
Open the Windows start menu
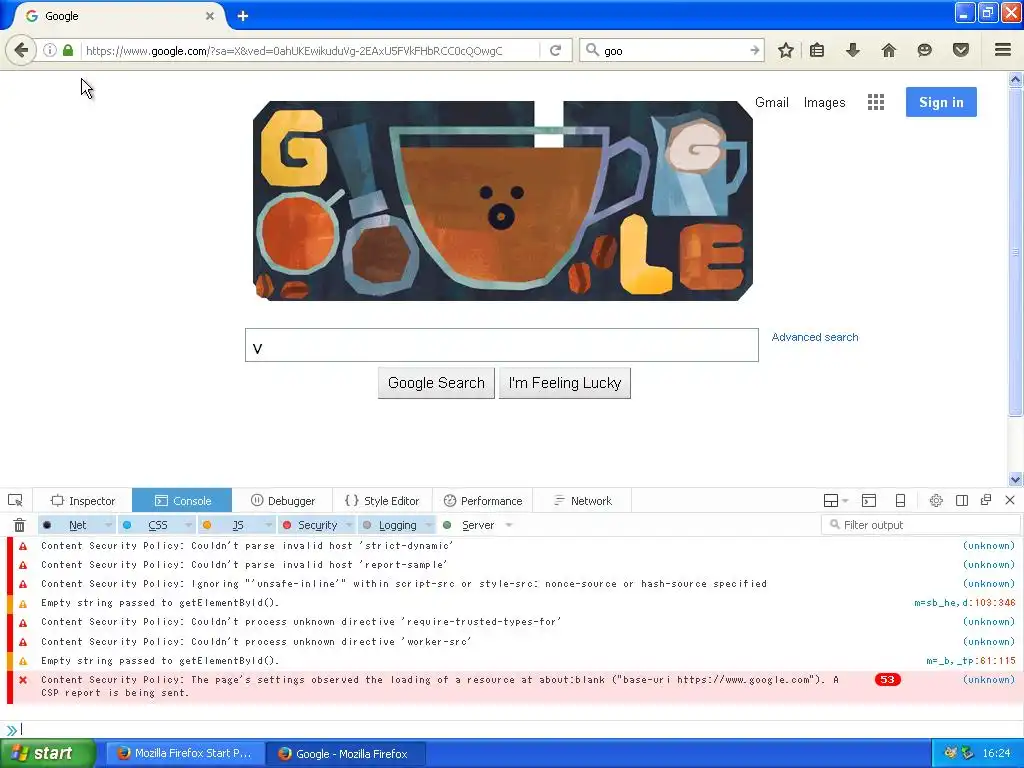coord(48,753)
